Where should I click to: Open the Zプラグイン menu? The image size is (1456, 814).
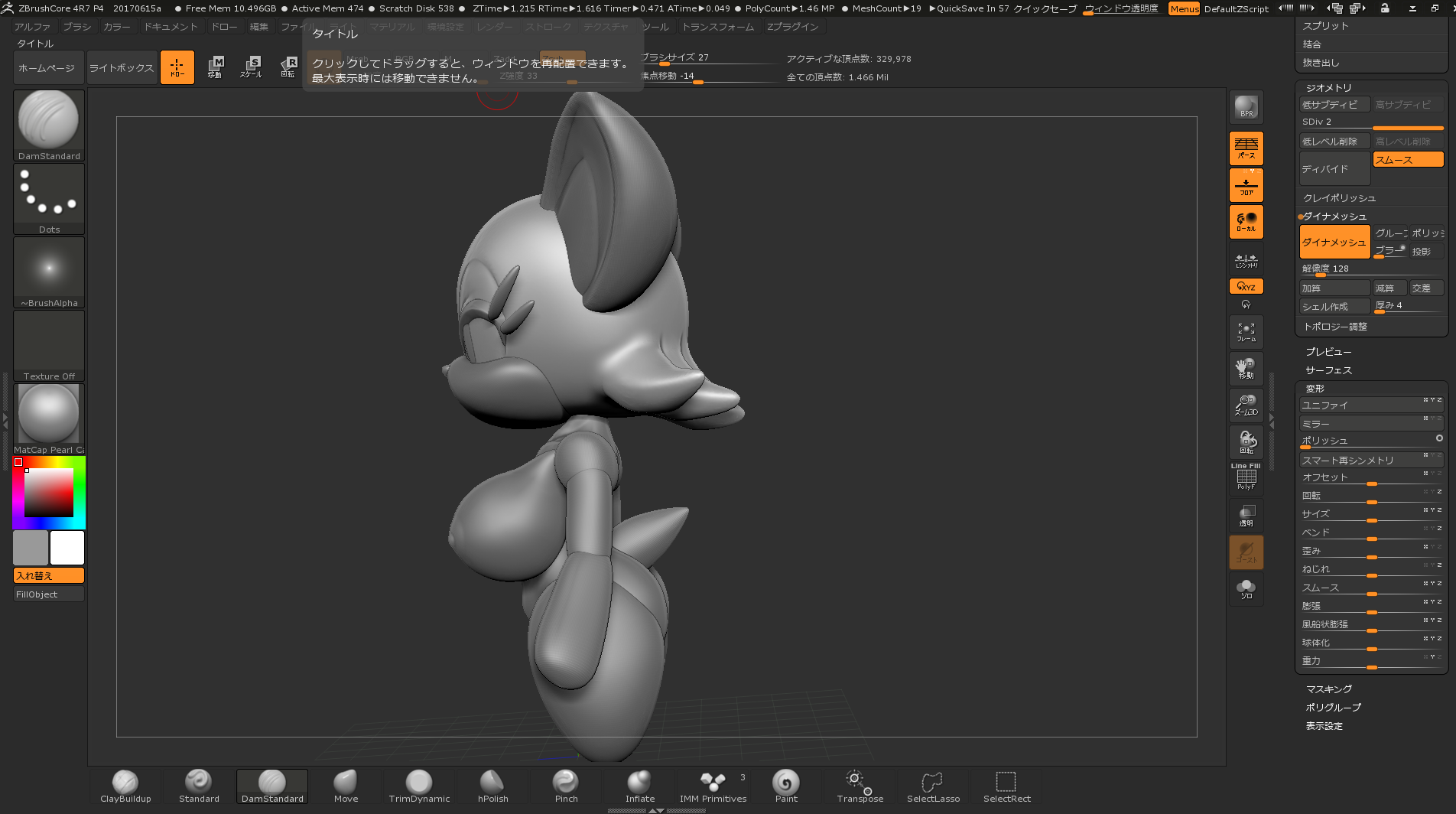click(x=792, y=27)
